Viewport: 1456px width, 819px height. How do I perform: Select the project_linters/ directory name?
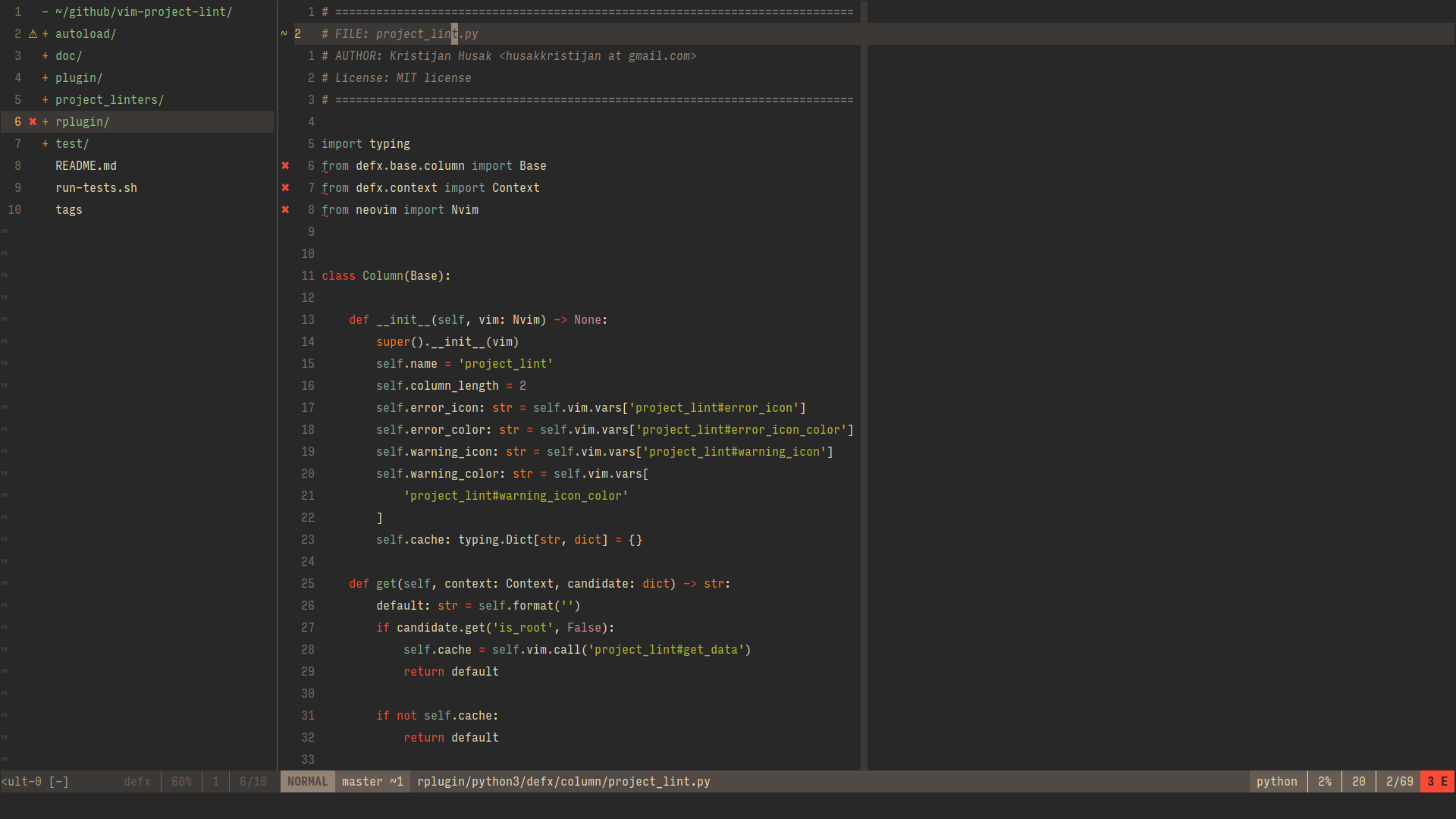click(109, 100)
